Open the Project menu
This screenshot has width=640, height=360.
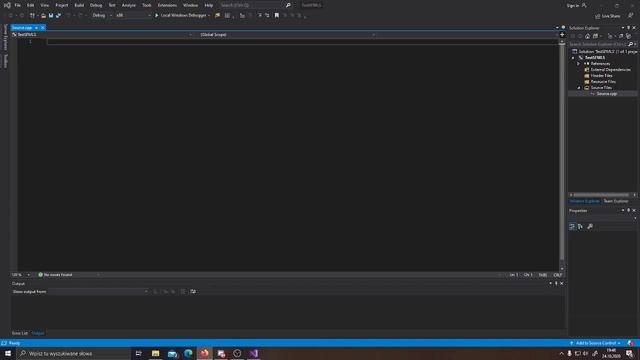click(x=62, y=5)
